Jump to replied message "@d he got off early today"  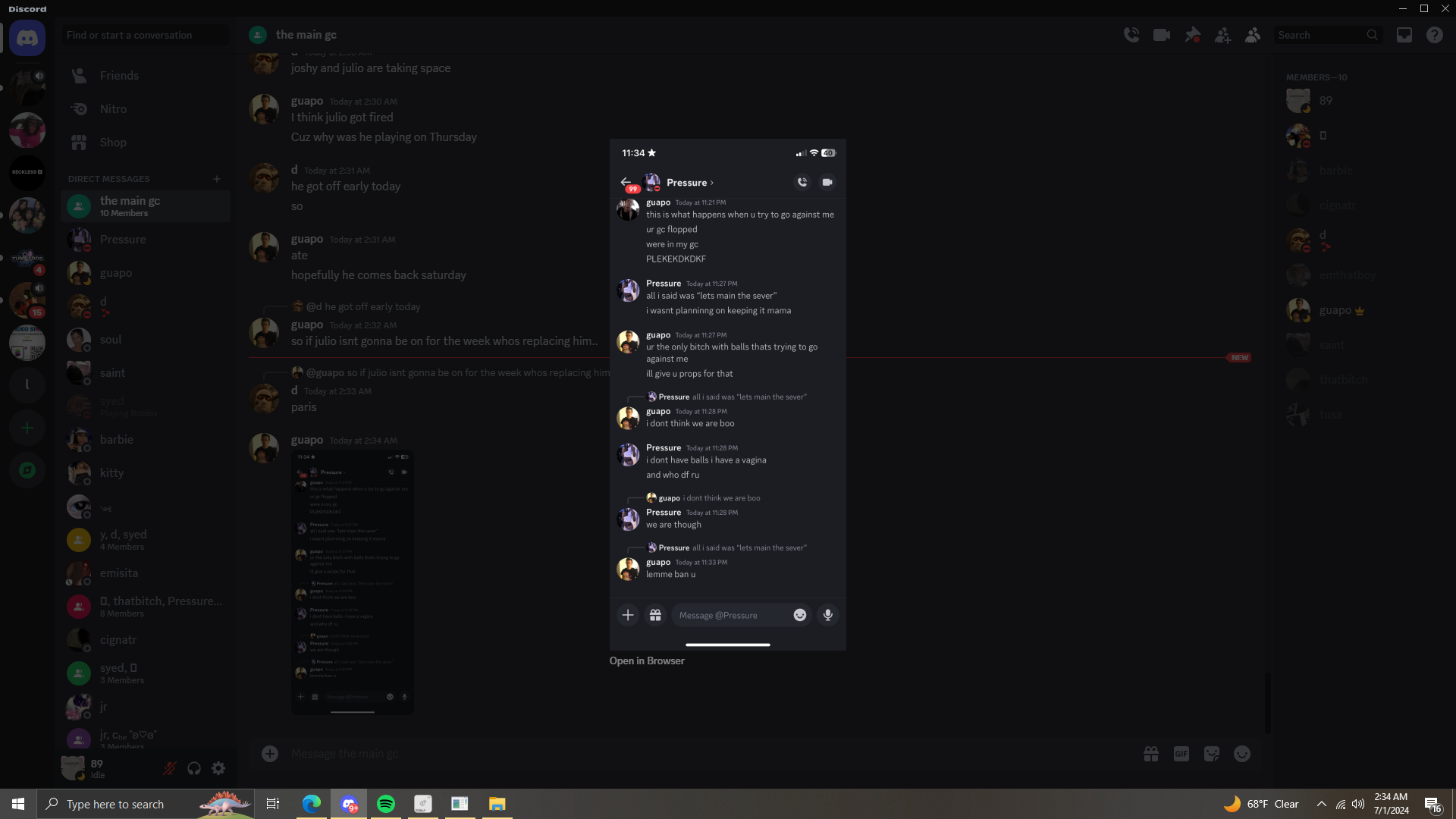pyautogui.click(x=363, y=306)
